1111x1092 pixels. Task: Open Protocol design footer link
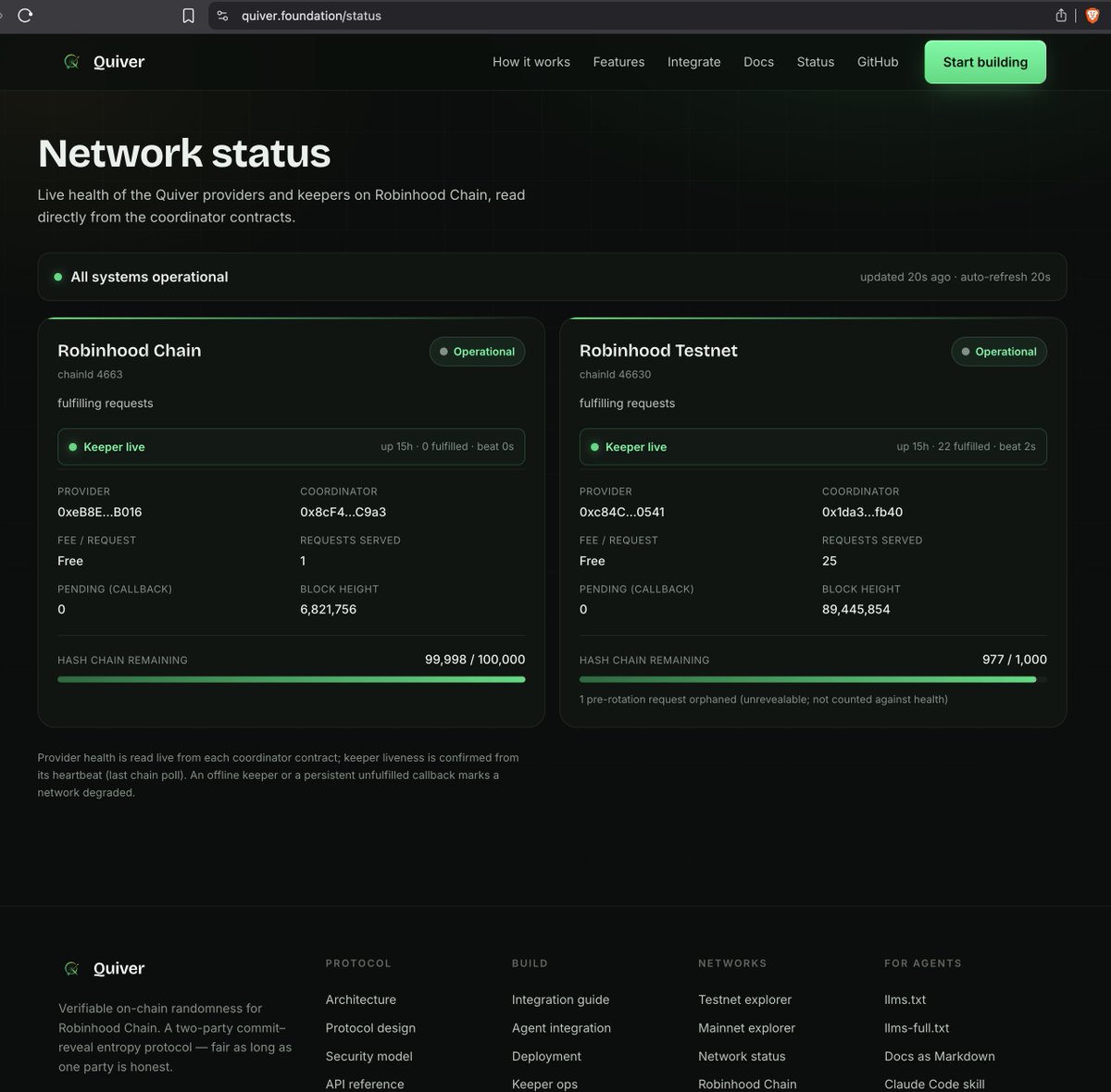tap(370, 1028)
